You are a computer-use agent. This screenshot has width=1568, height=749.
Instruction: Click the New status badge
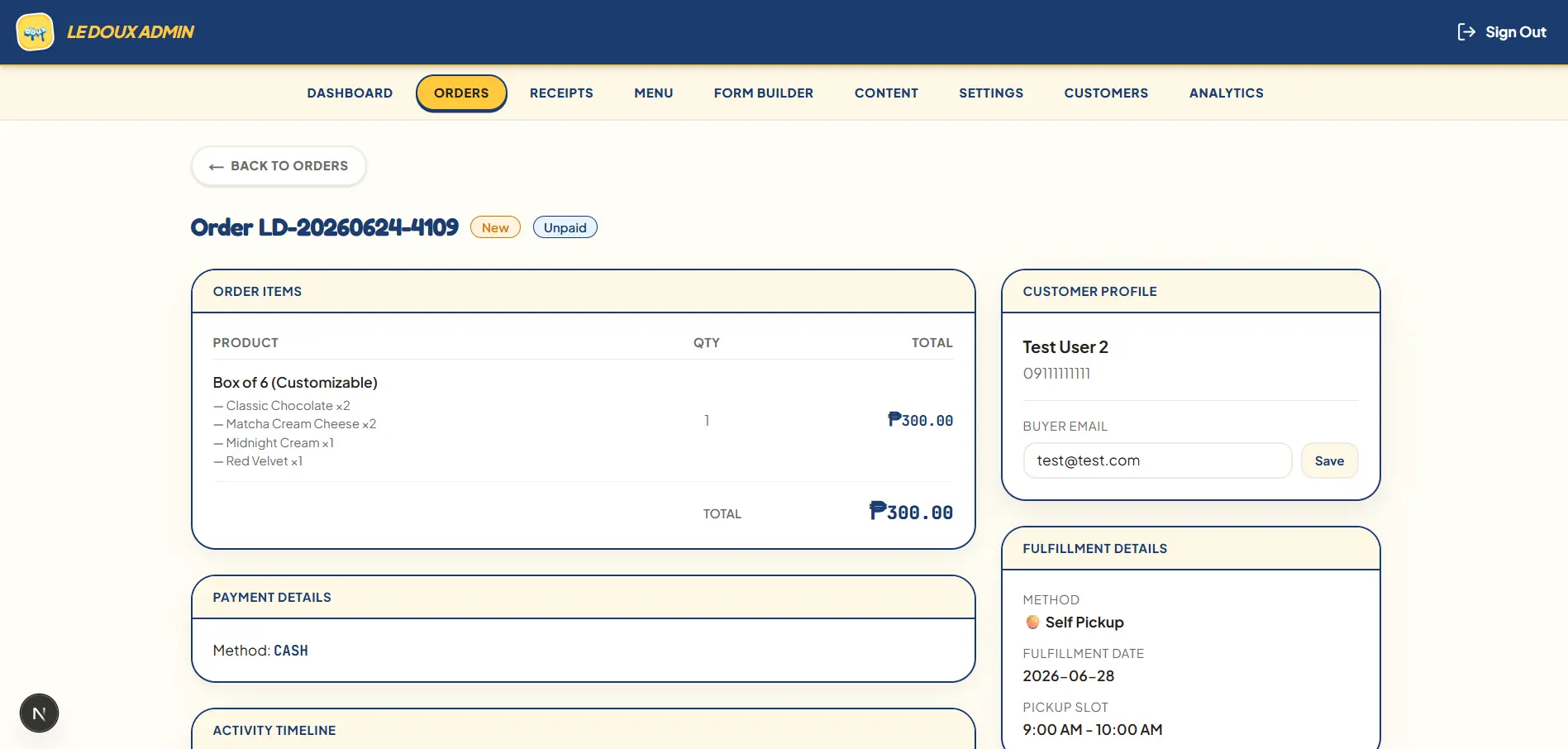[495, 227]
